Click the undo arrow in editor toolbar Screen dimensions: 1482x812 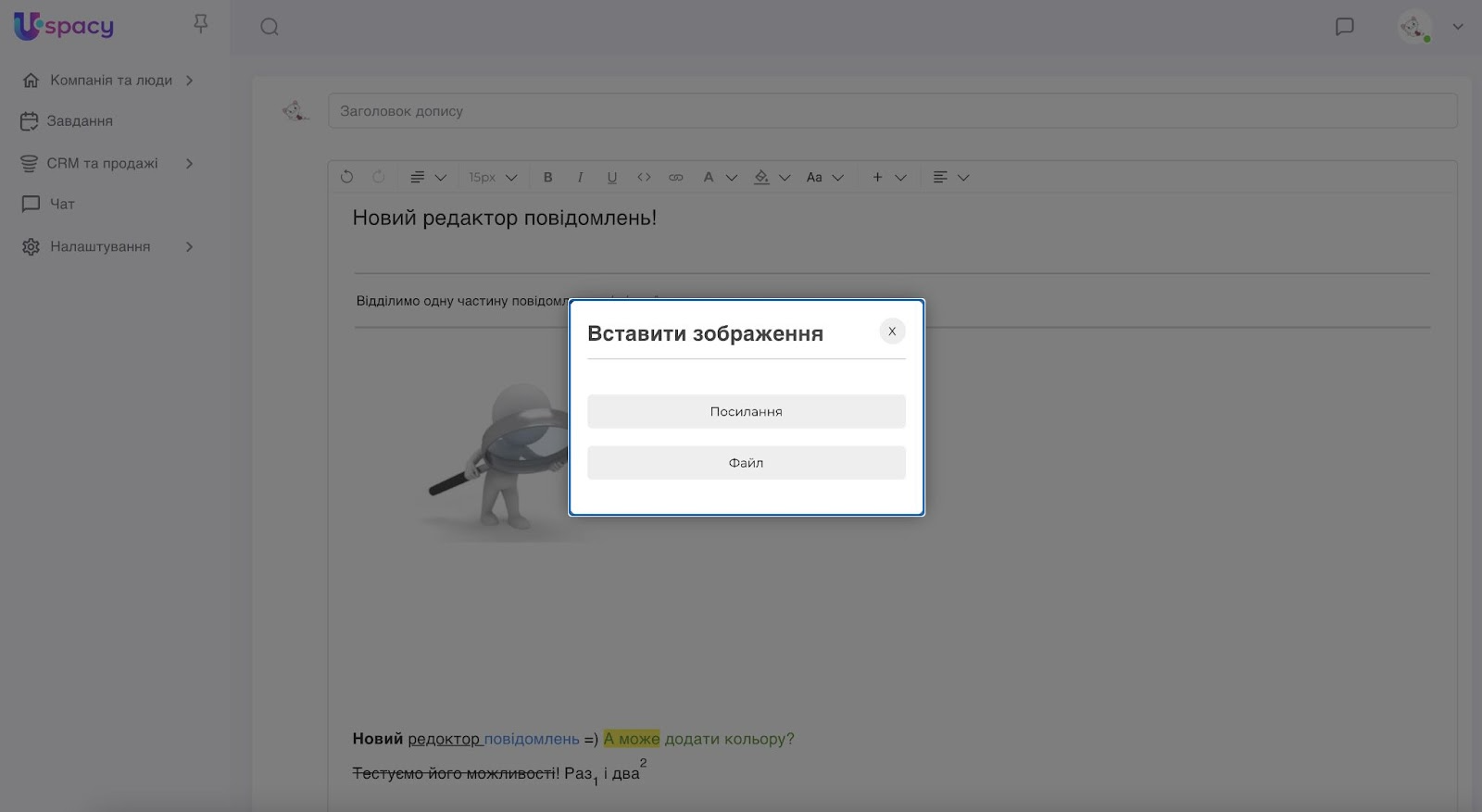[346, 177]
